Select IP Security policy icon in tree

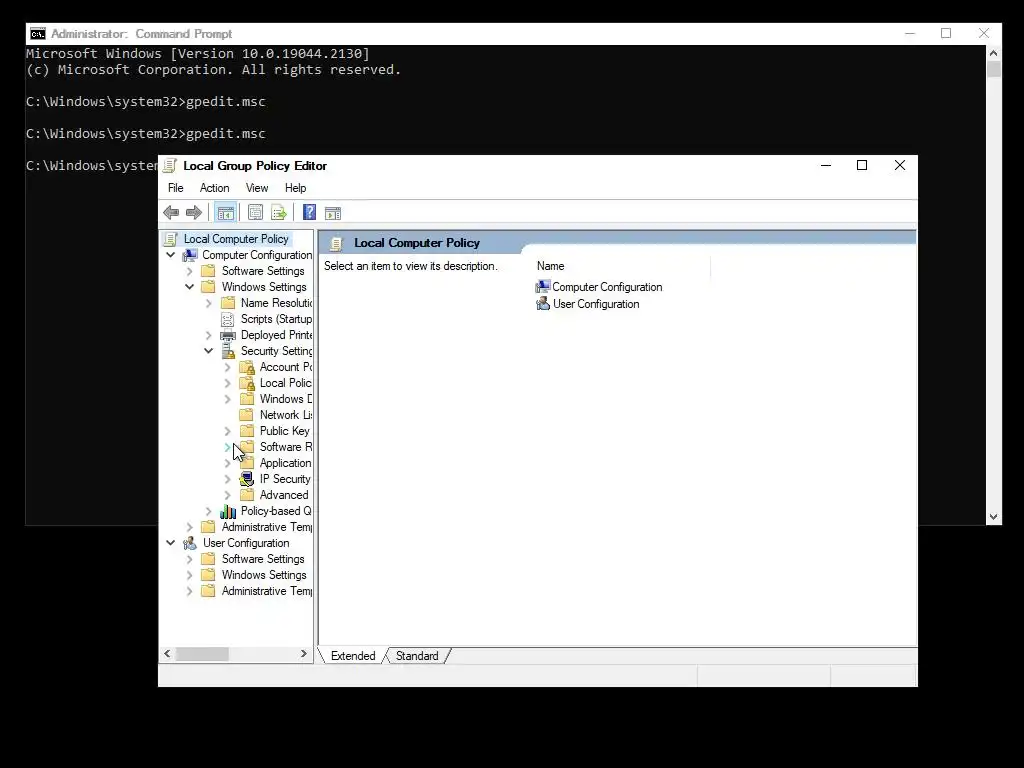pos(247,479)
